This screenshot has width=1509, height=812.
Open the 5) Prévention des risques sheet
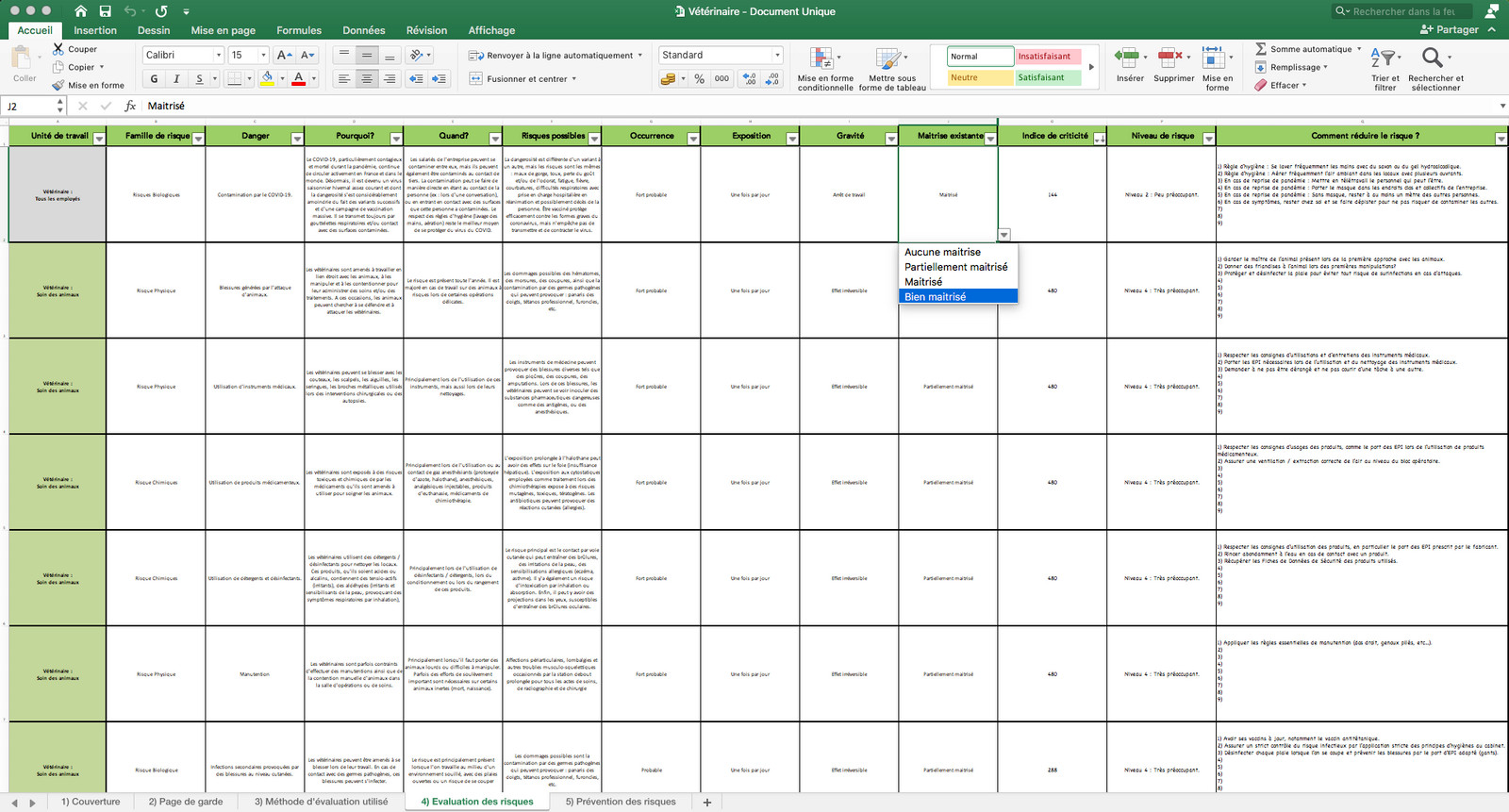click(x=621, y=802)
